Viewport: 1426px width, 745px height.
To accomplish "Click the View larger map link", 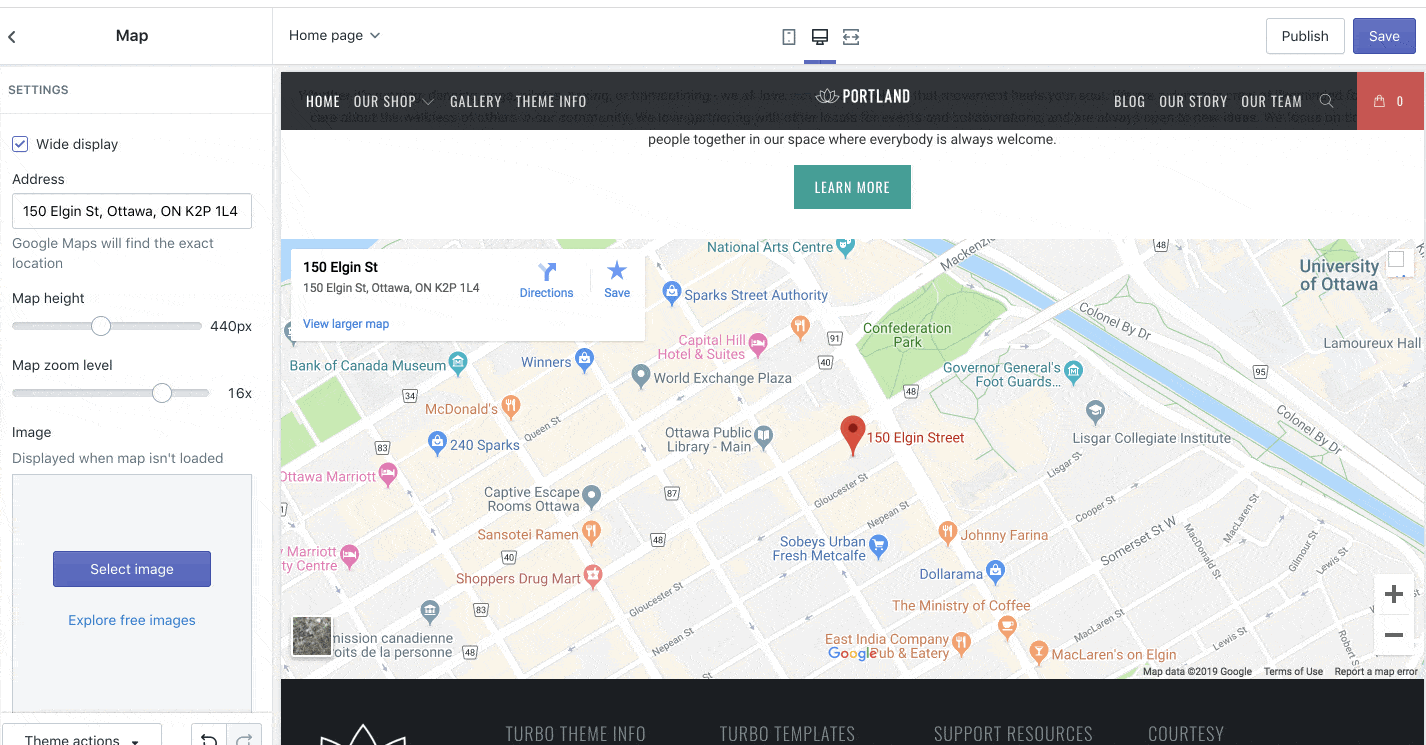I will [346, 324].
